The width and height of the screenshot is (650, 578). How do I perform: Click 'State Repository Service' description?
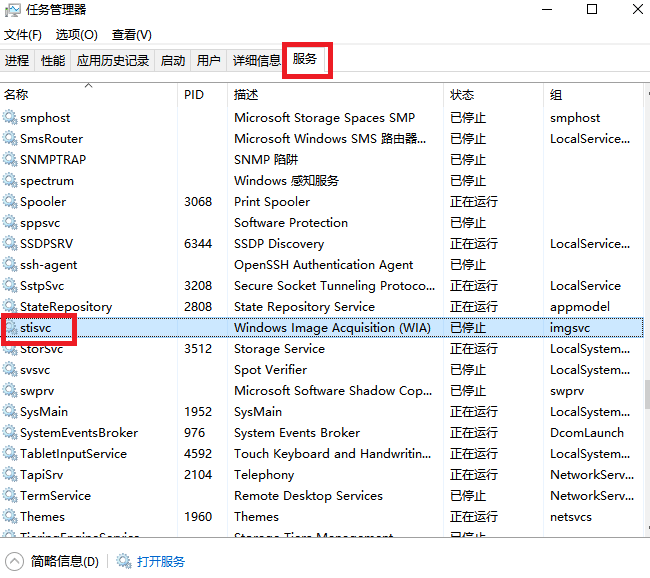304,306
